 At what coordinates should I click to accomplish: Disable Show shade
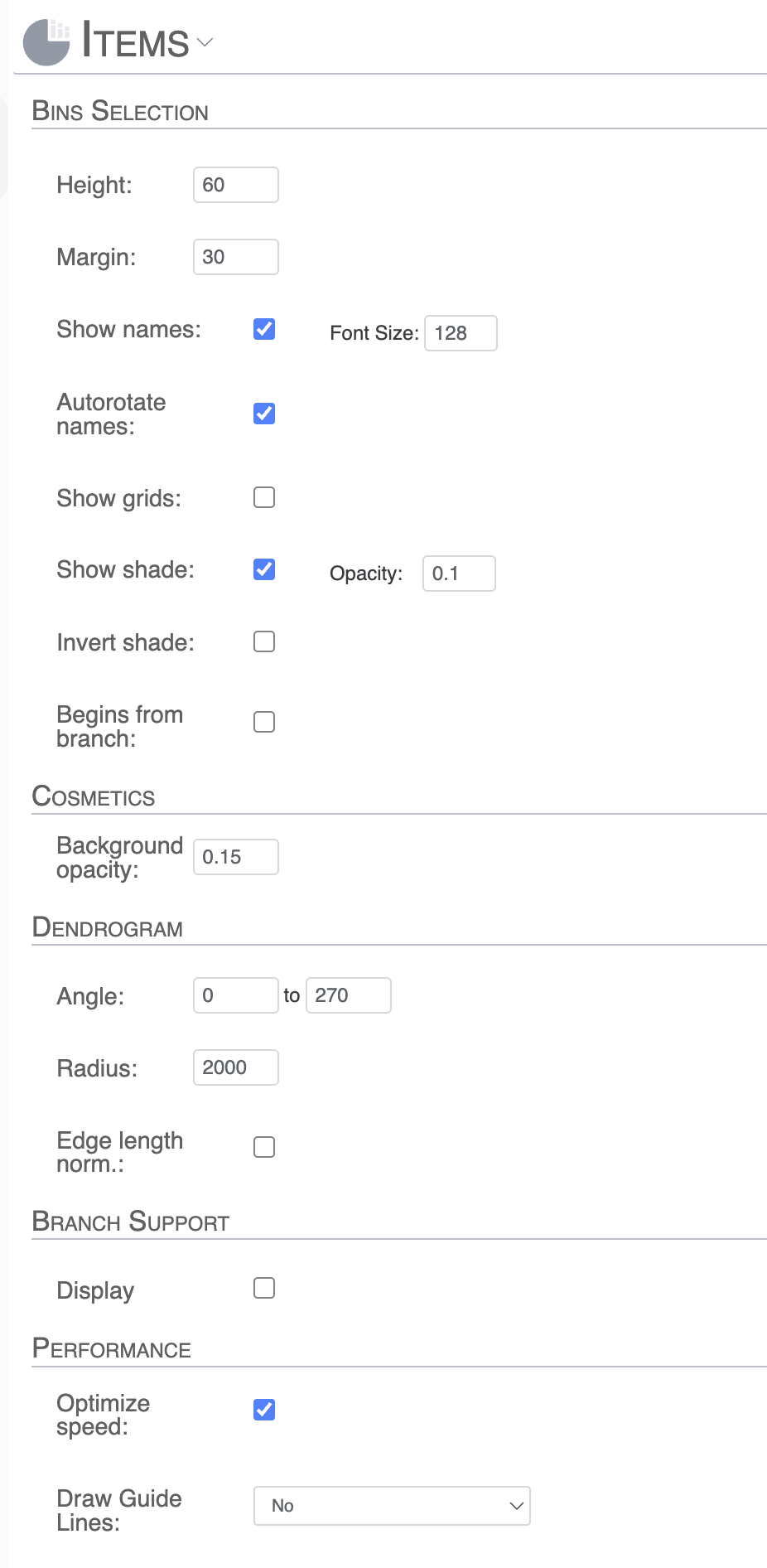263,569
